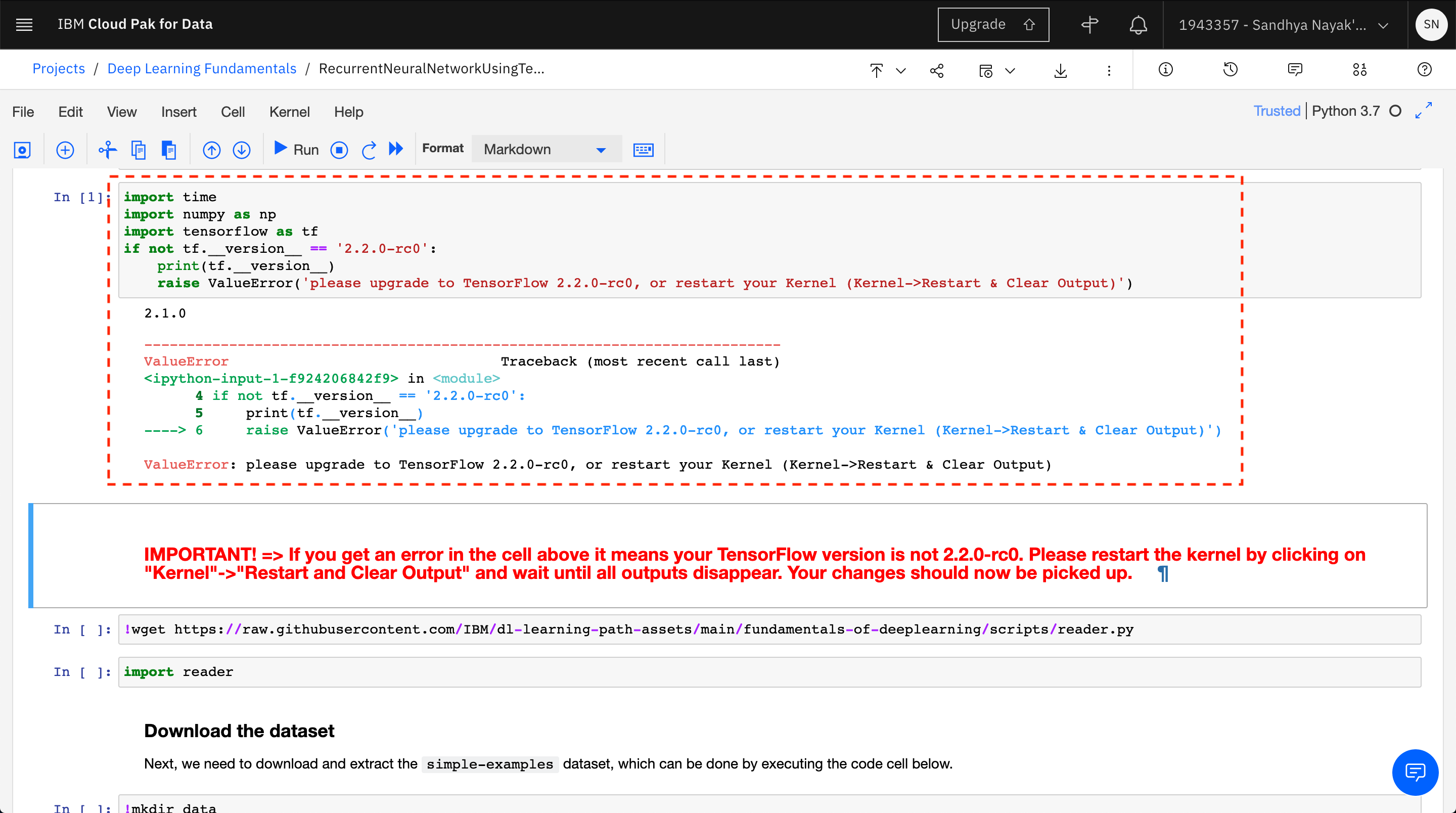This screenshot has height=813, width=1456.
Task: Open notifications bell icon
Action: 1138,25
